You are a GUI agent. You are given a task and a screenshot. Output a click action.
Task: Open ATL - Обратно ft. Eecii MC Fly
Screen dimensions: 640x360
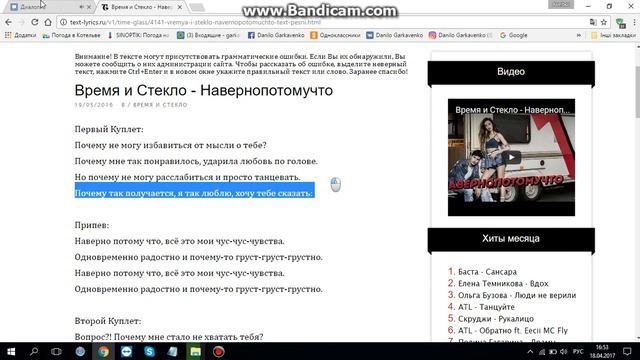[513, 331]
